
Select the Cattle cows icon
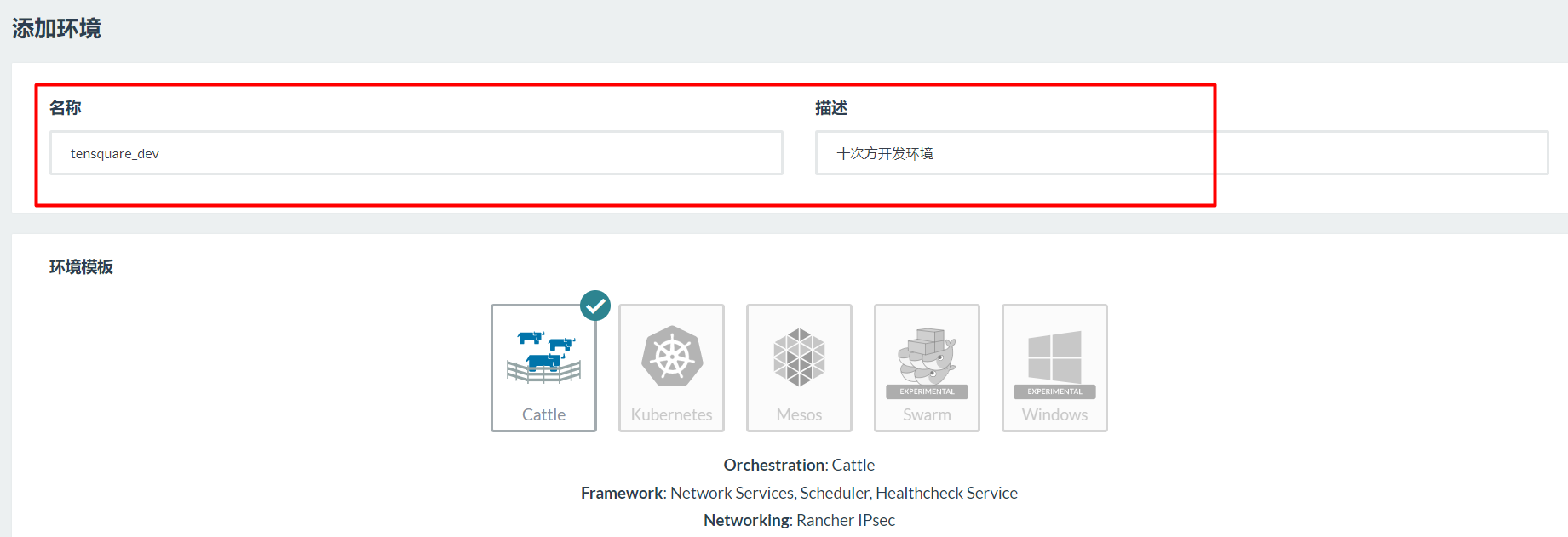[x=543, y=357]
